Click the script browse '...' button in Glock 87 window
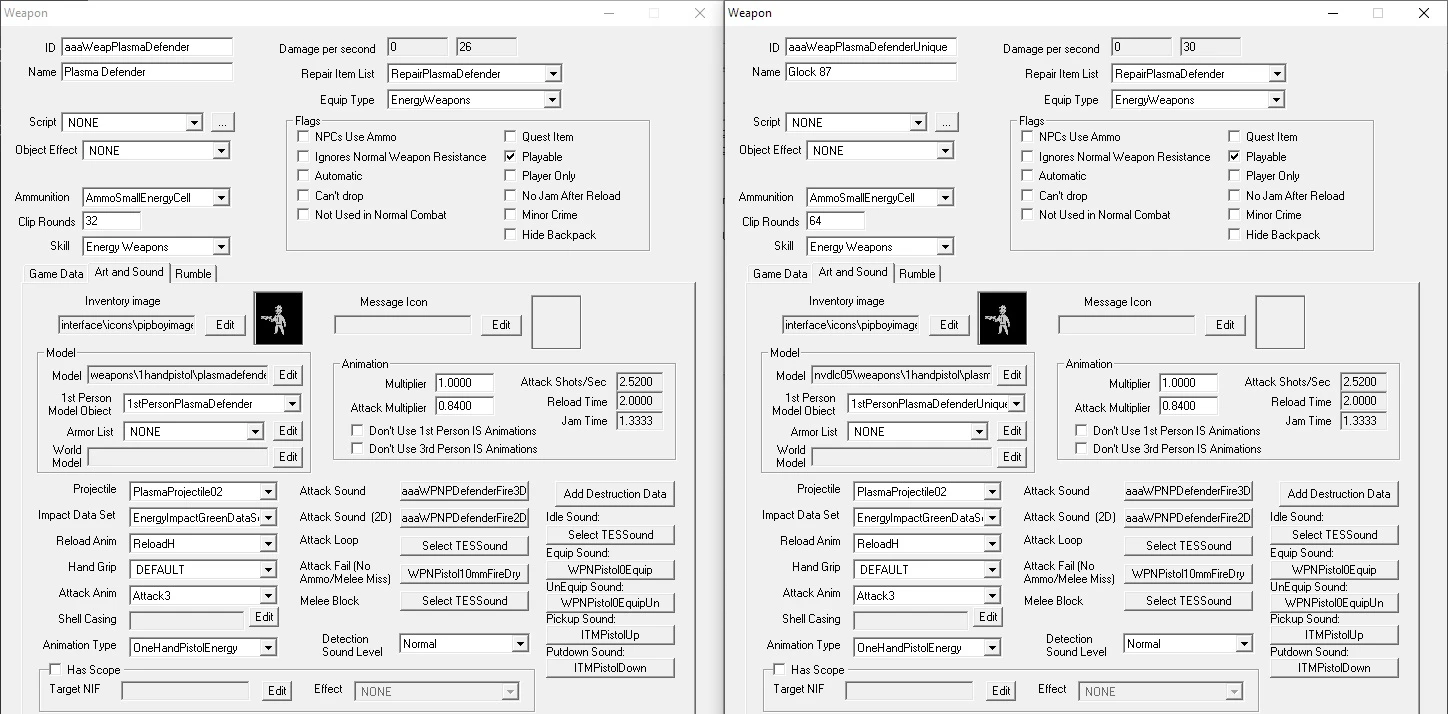 tap(946, 122)
